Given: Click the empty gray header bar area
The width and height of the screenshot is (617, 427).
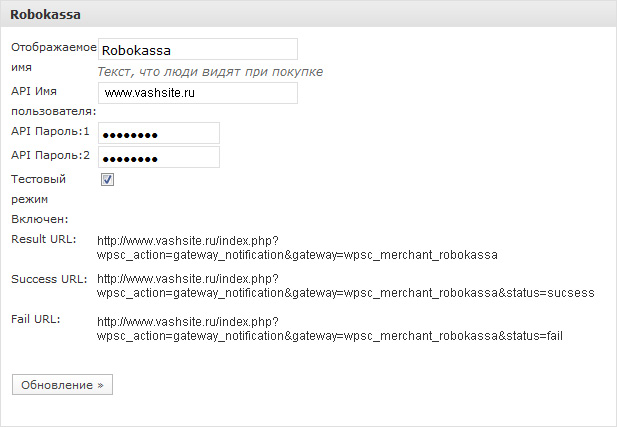Looking at the screenshot, I should [350, 16].
